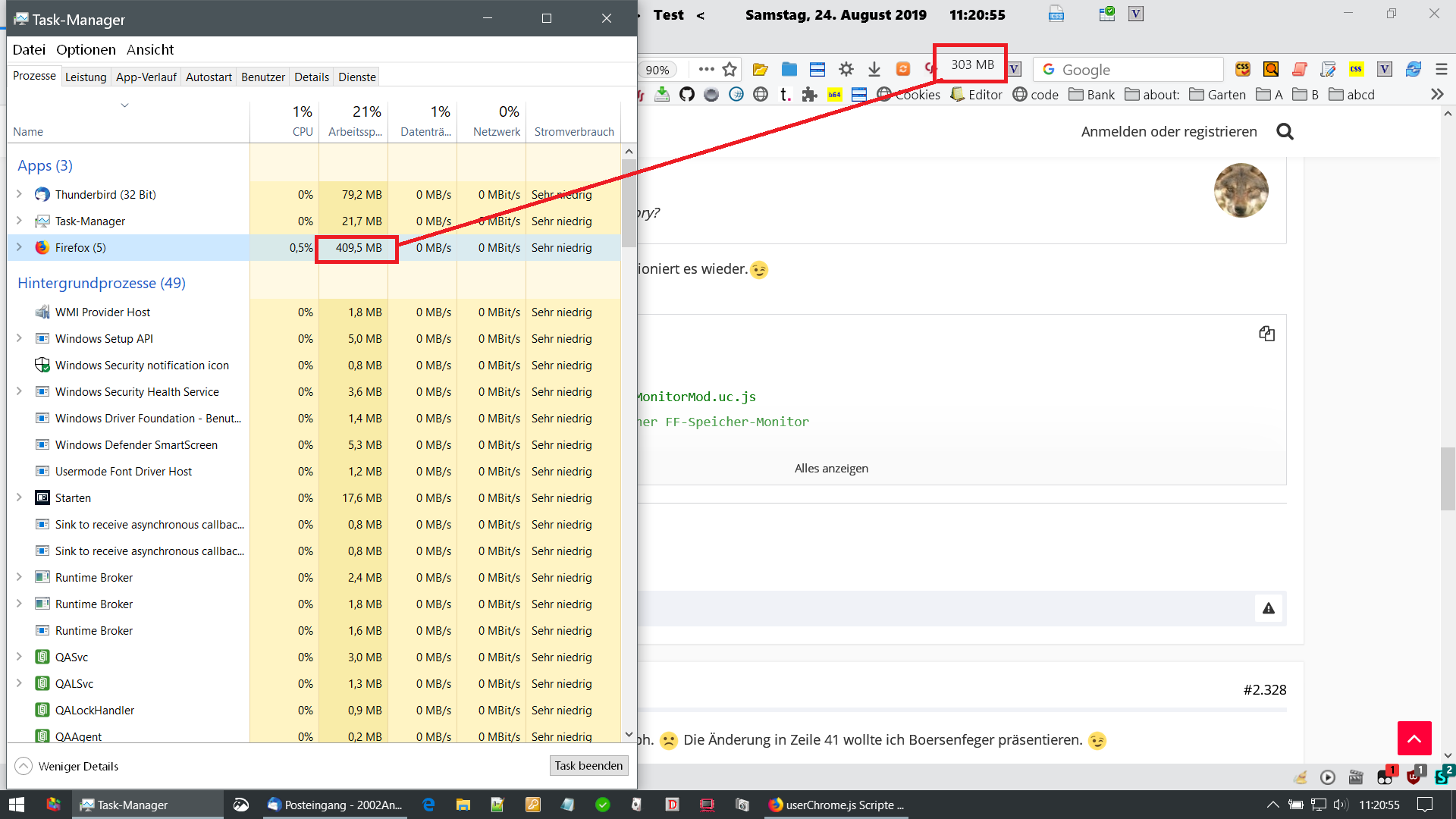Click the puzzle piece add-ons bookmark icon
Image resolution: width=1456 pixels, height=819 pixels.
pyautogui.click(x=810, y=95)
